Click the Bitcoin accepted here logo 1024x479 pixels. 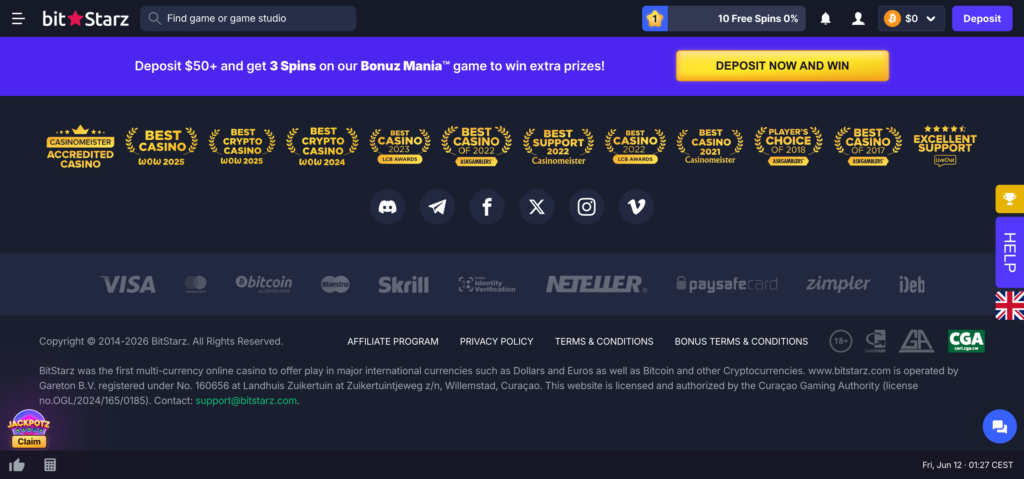[264, 284]
